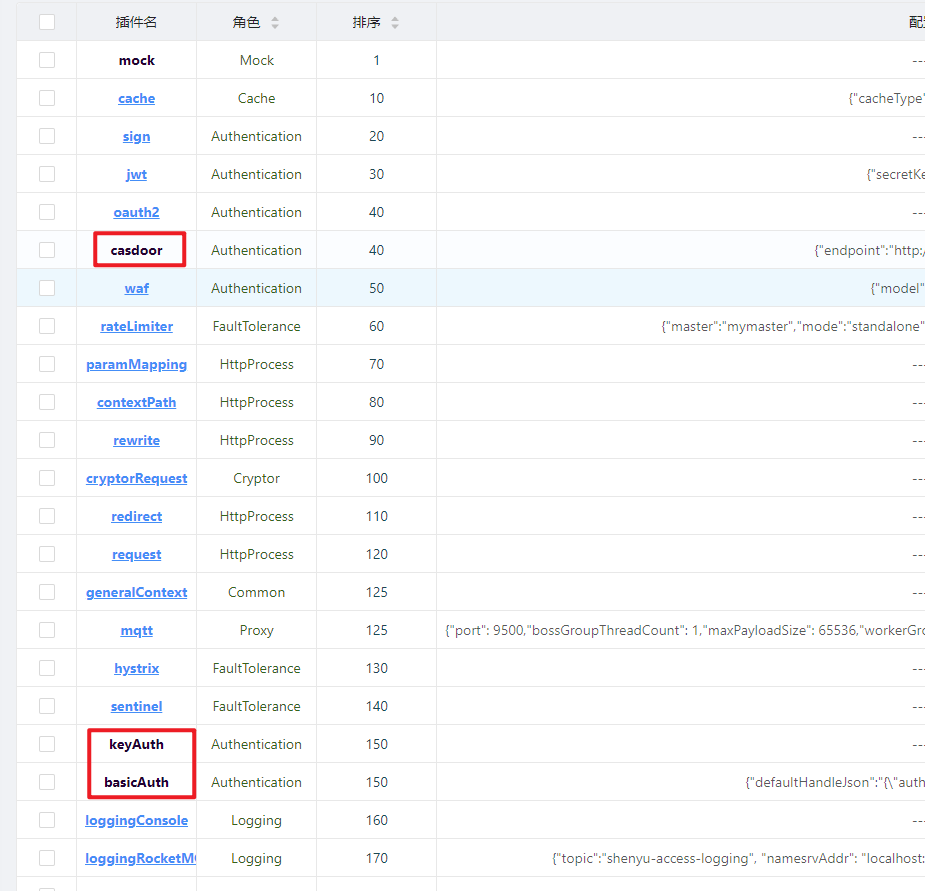The image size is (925, 891).
Task: Check the oauth2 row checkbox
Action: [x=47, y=212]
